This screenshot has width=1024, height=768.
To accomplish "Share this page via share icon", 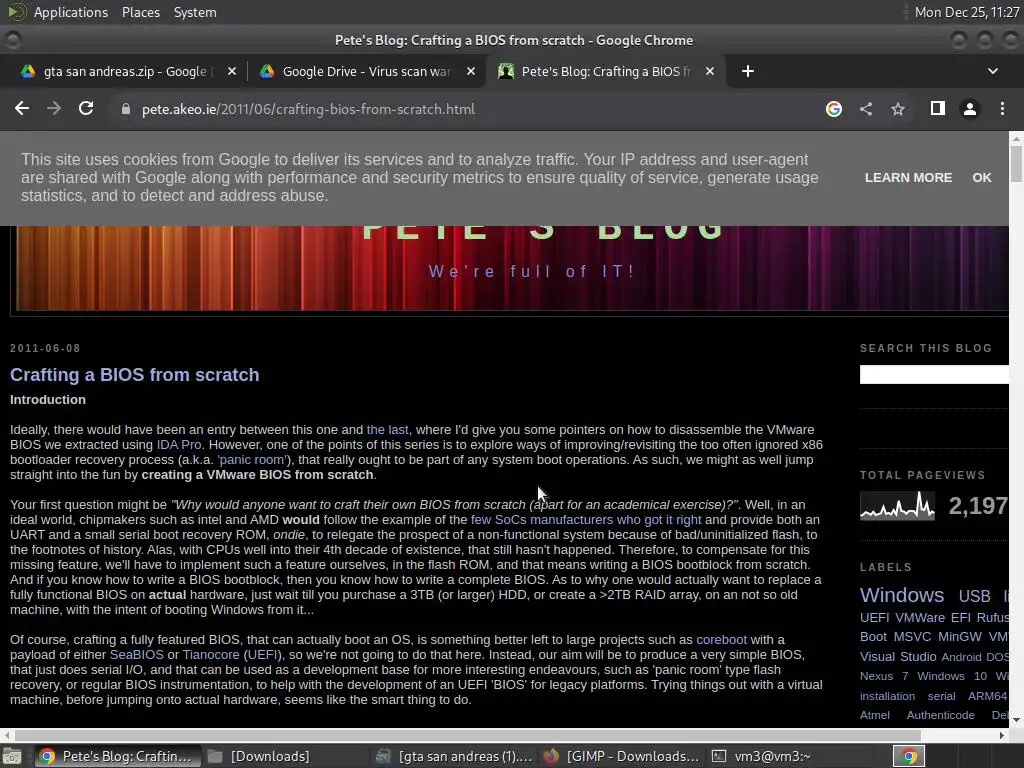I will (866, 109).
